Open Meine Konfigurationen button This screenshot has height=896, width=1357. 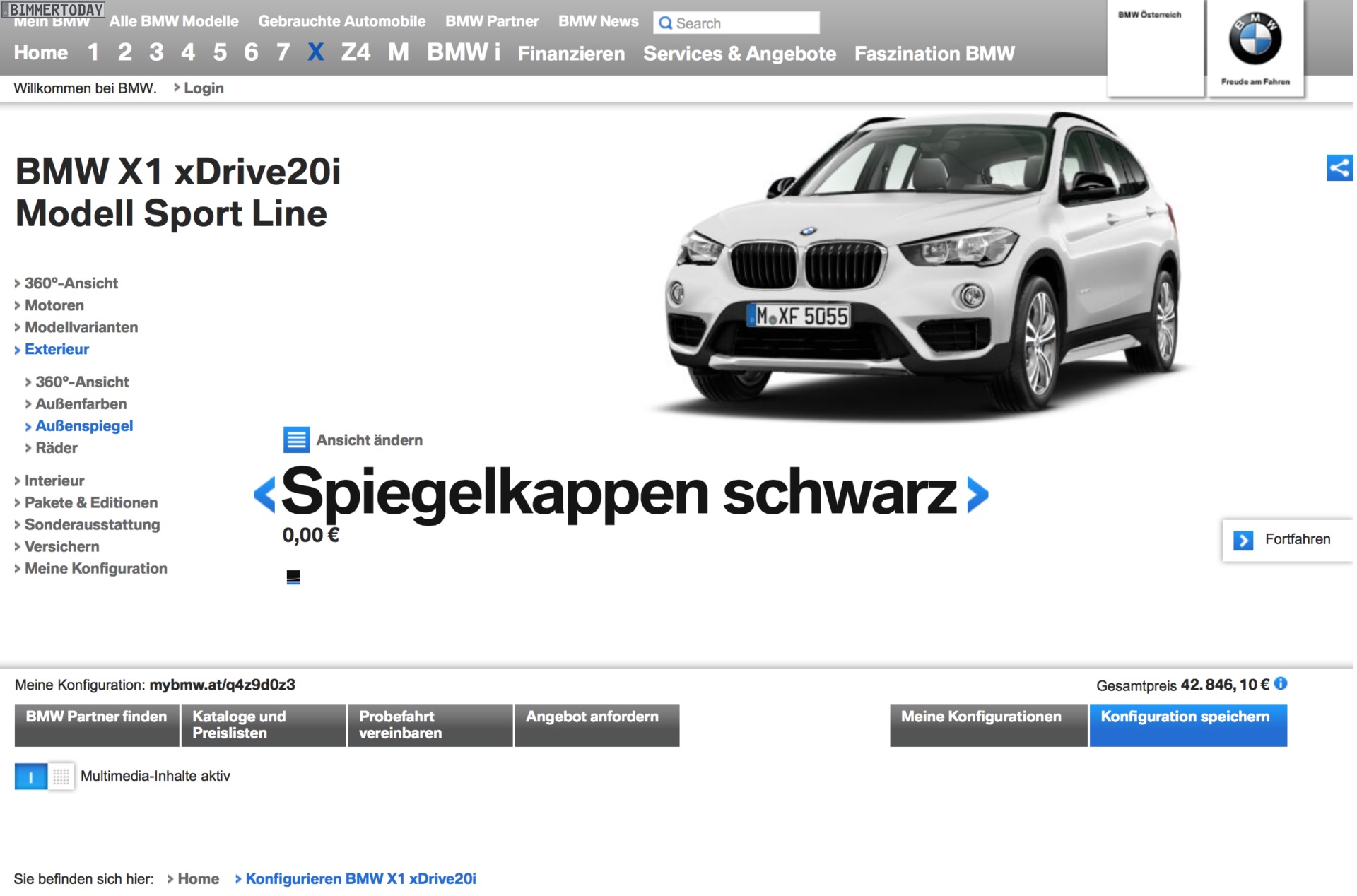[x=988, y=725]
